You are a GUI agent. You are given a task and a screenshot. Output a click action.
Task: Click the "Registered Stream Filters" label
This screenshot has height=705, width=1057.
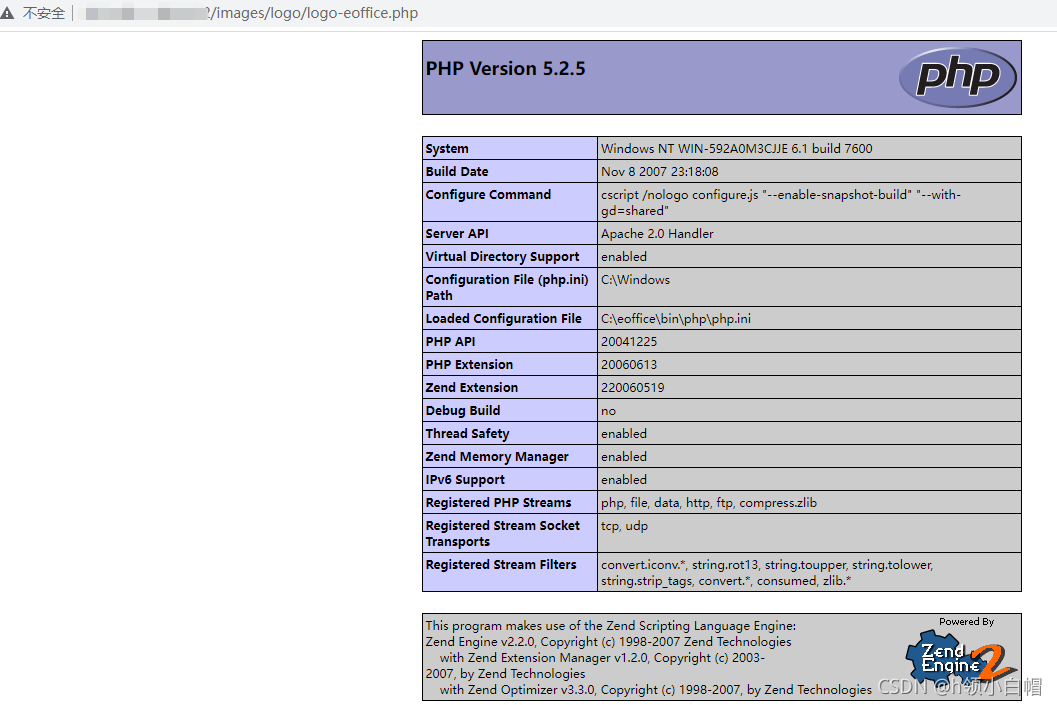[x=501, y=564]
